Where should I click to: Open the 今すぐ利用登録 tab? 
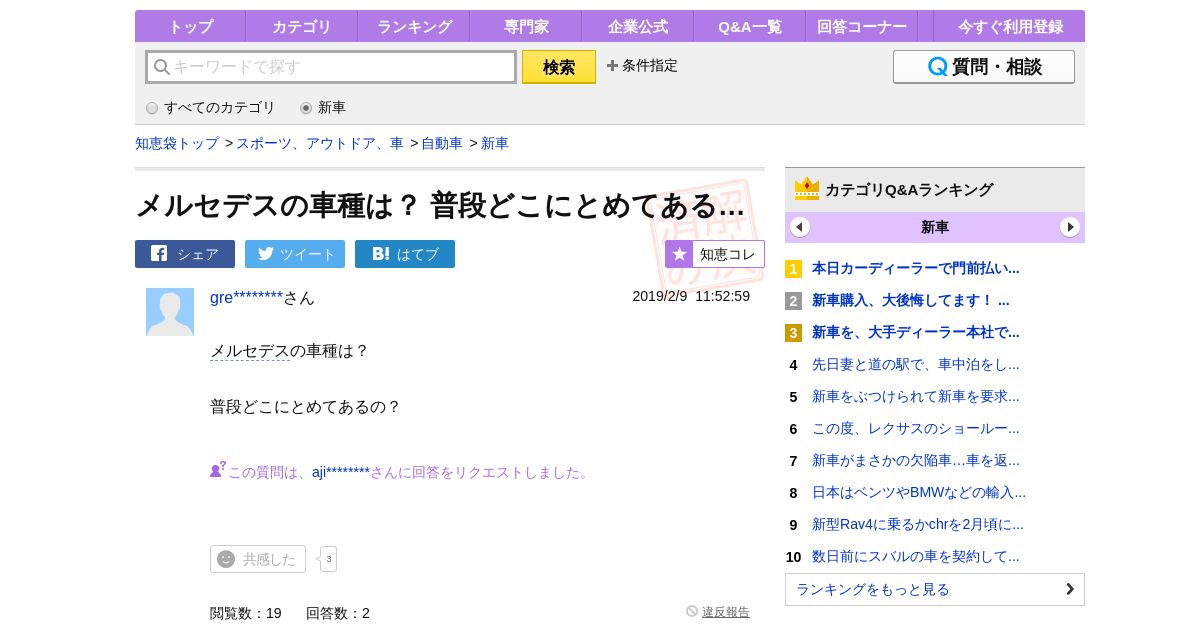pyautogui.click(x=1010, y=26)
